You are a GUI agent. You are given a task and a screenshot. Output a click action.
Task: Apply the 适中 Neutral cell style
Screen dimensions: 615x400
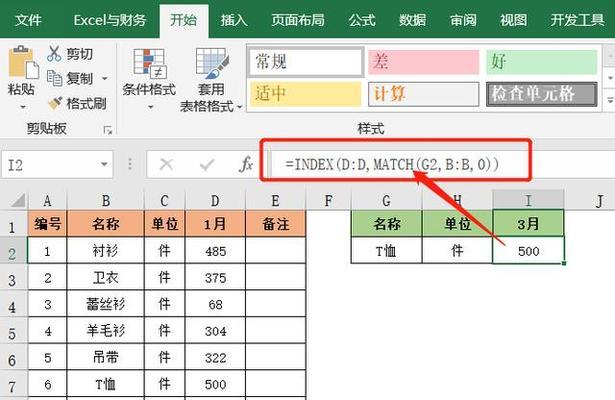click(306, 94)
